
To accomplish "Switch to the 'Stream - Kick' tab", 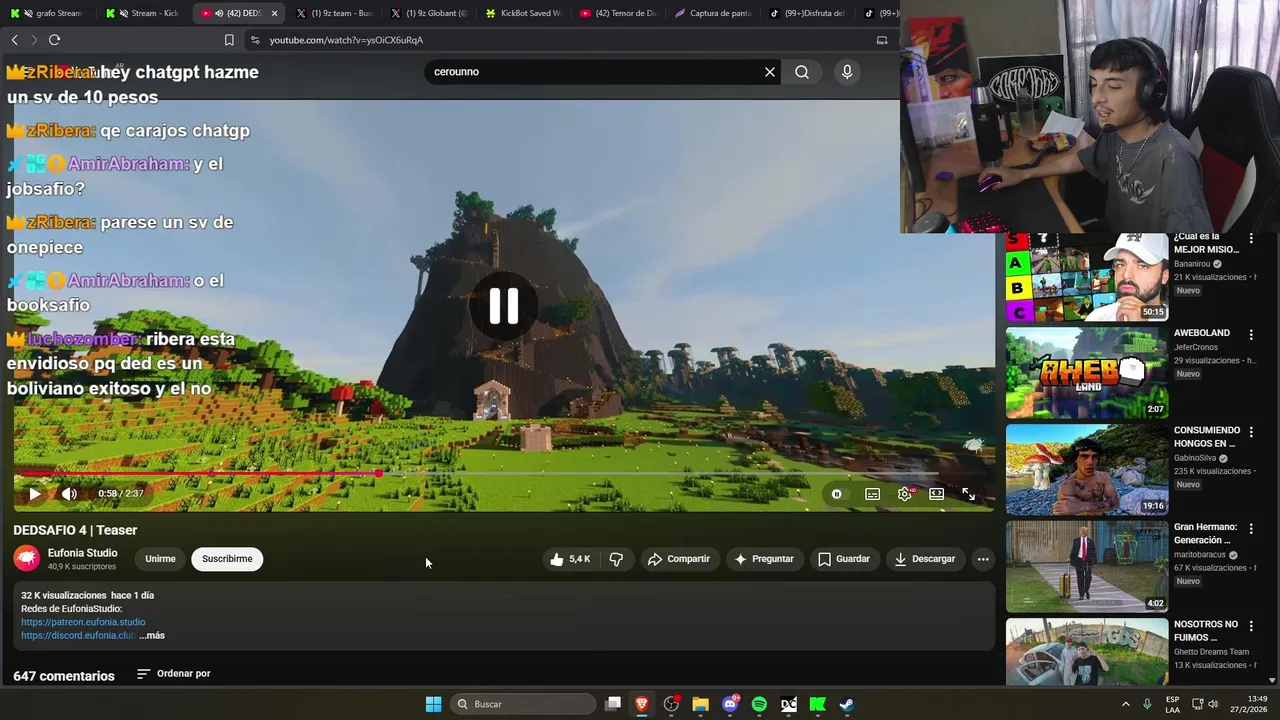I will [145, 13].
